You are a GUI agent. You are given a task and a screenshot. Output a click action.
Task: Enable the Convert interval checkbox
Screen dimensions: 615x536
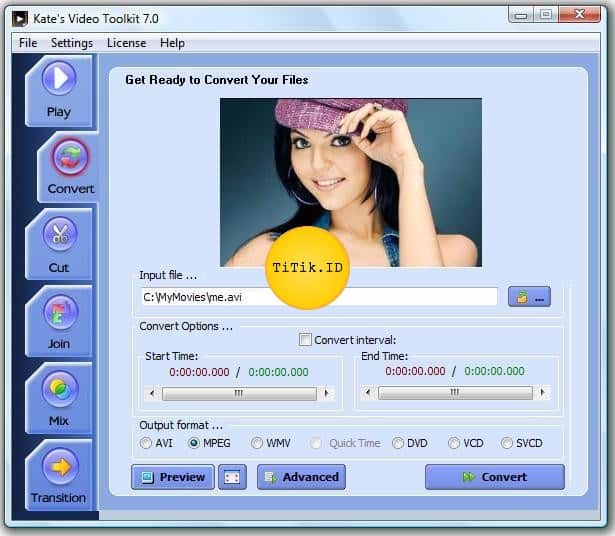click(x=305, y=340)
